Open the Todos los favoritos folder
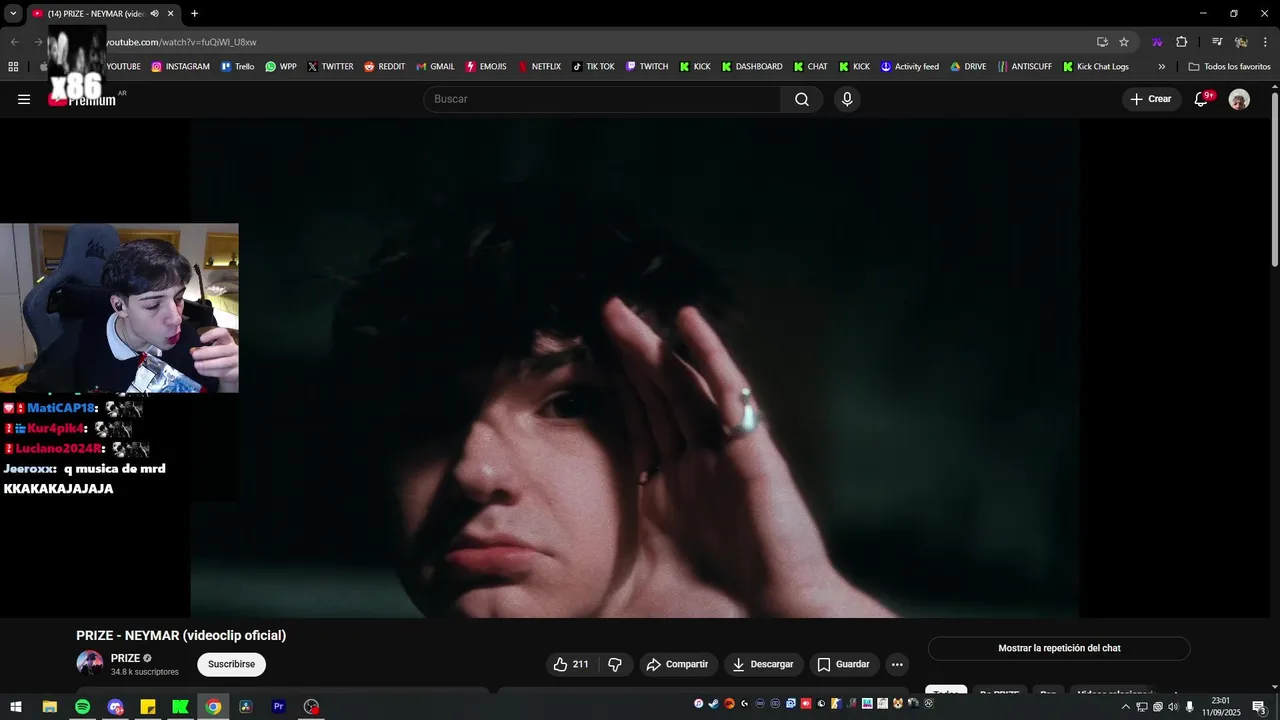 pos(1229,67)
